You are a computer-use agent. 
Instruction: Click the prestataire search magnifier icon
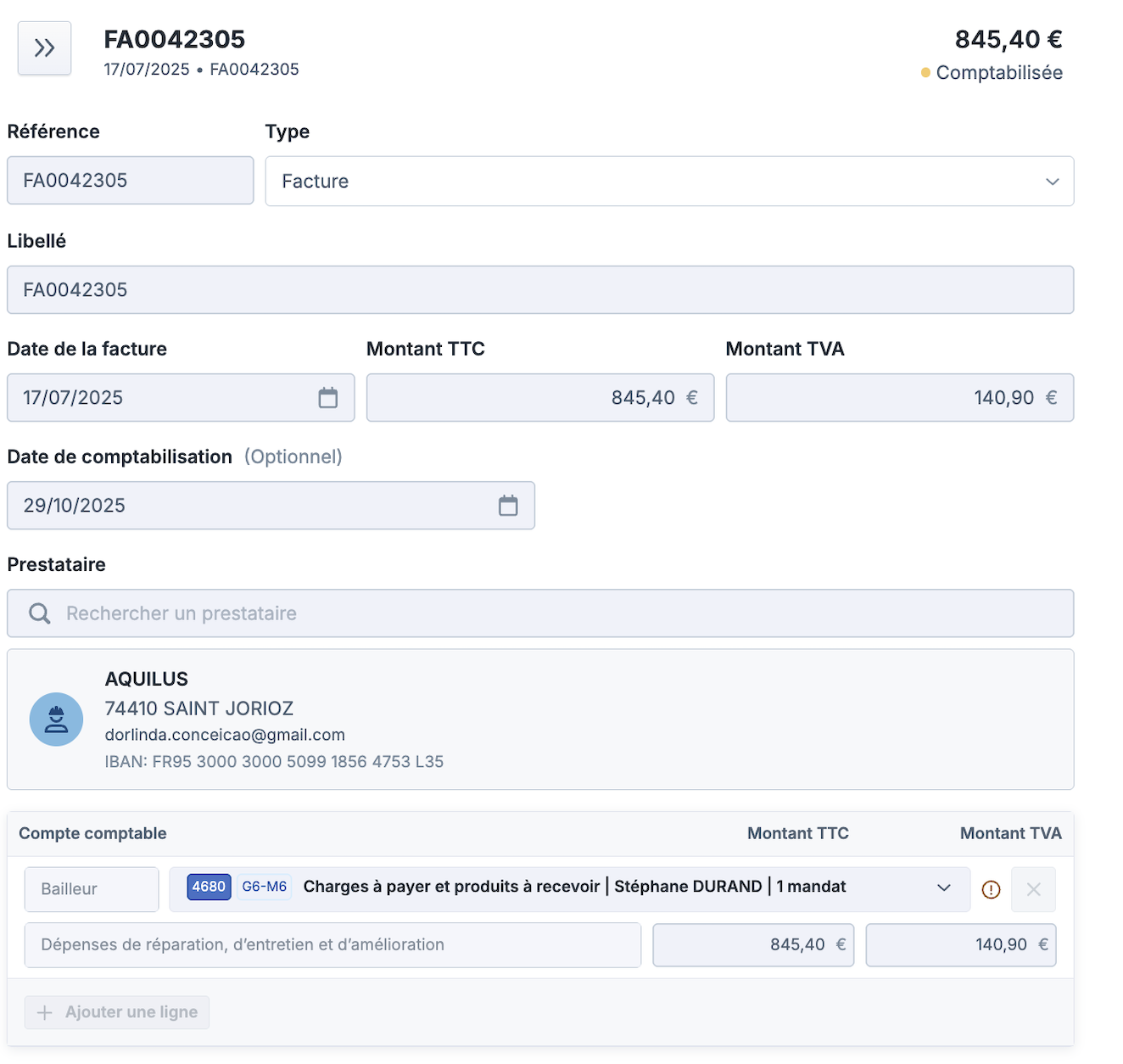click(x=40, y=613)
